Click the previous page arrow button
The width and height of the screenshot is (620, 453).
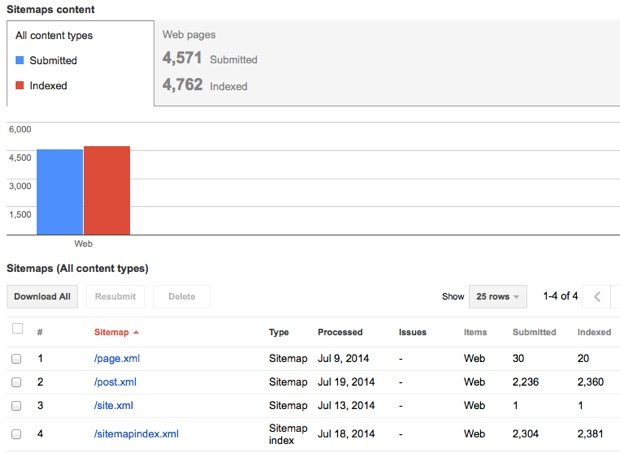(x=598, y=297)
